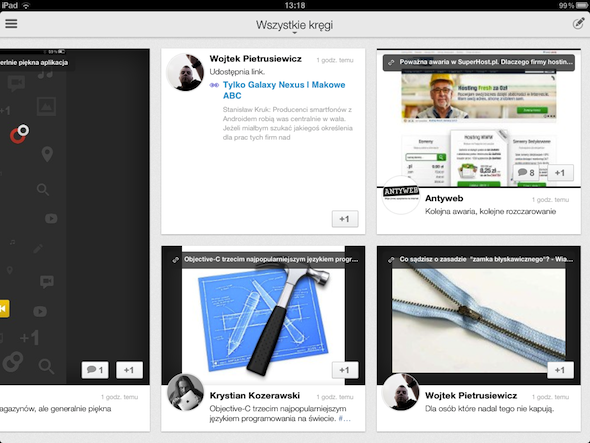Open the Xcode hammer blueprint image
Screen dimensions: 590x443
(x=263, y=319)
